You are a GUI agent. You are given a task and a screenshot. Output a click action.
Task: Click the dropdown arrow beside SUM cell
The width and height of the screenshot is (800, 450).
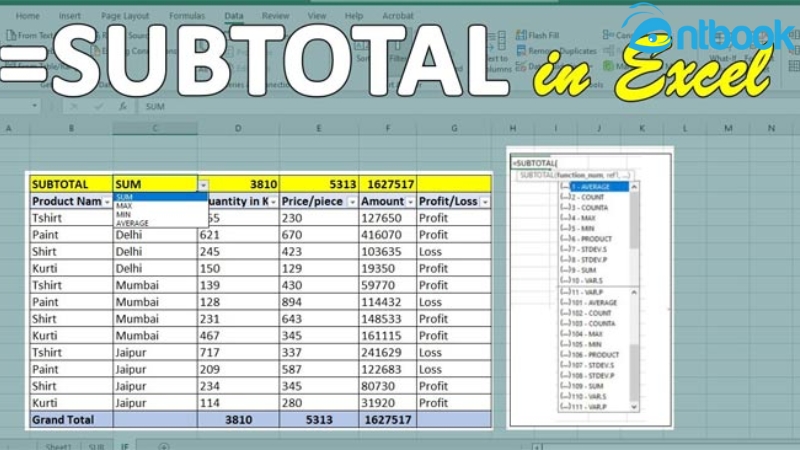click(x=203, y=185)
